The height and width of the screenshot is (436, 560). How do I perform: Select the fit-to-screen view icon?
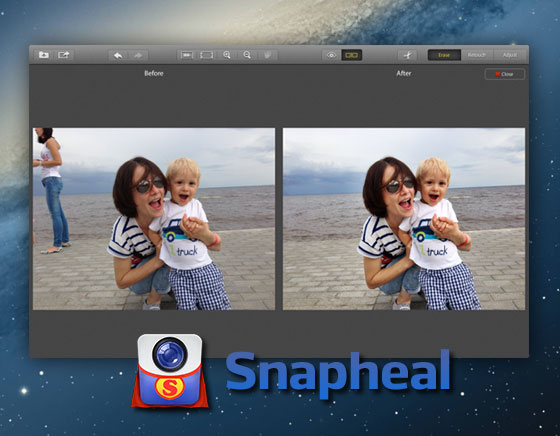[206, 55]
